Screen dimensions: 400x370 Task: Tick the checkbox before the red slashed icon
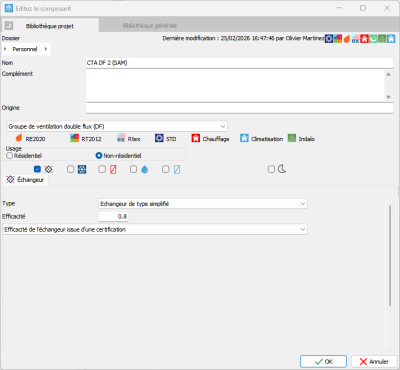[102, 169]
